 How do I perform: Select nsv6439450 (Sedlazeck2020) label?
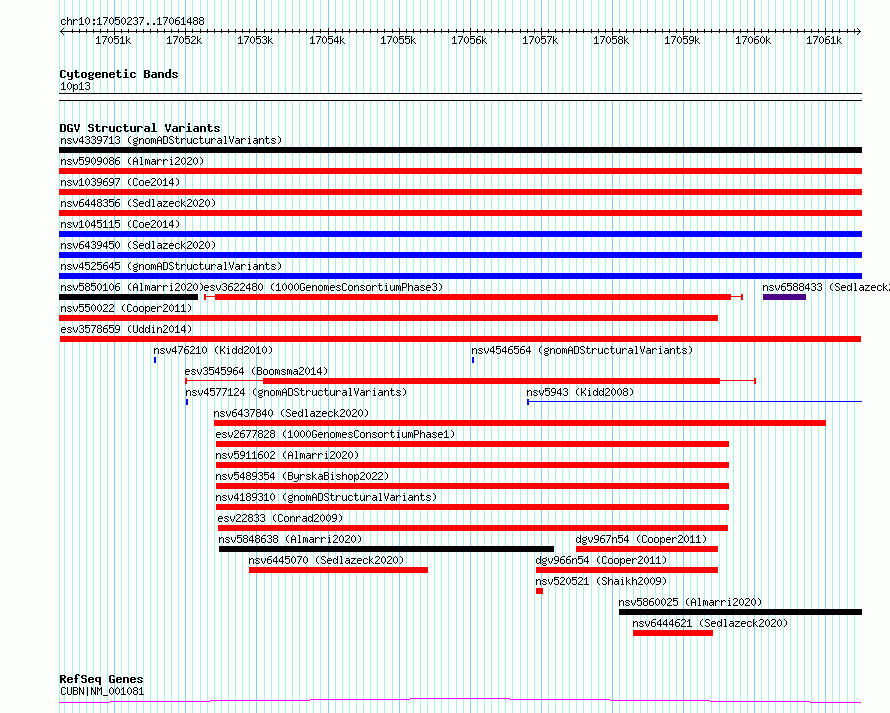(x=138, y=245)
